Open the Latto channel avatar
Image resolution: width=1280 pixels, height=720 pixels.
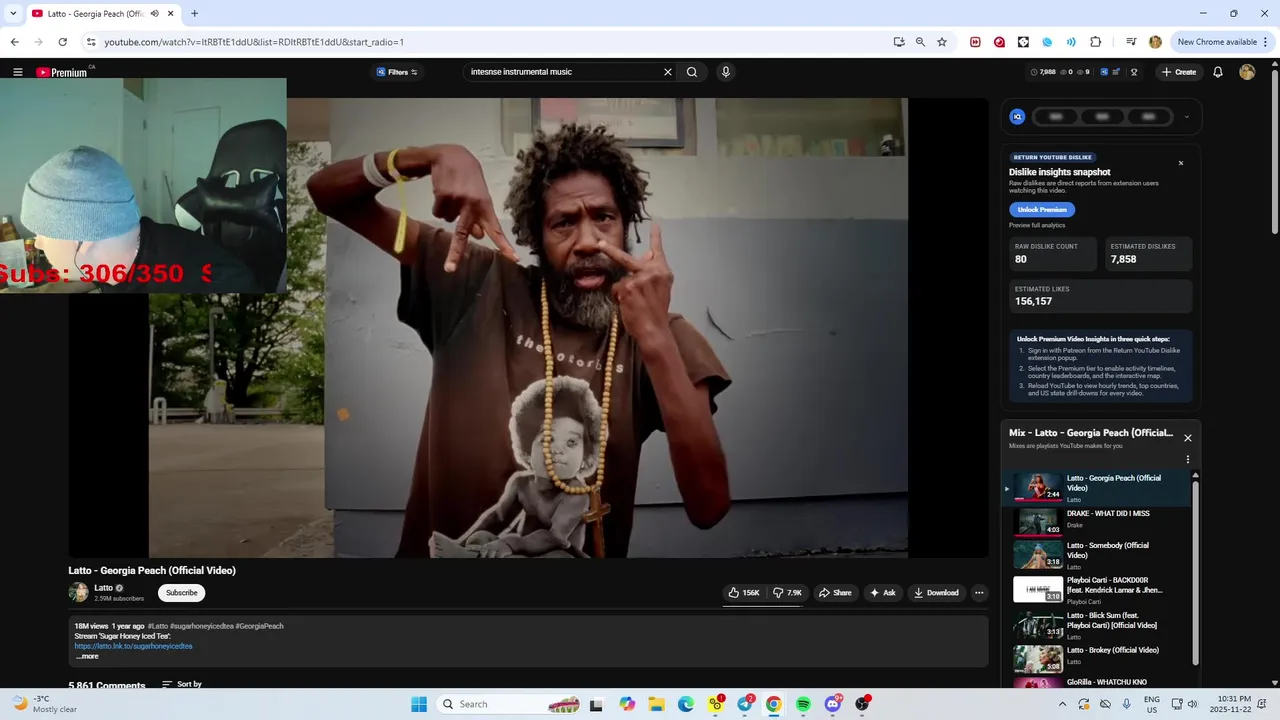tap(79, 592)
